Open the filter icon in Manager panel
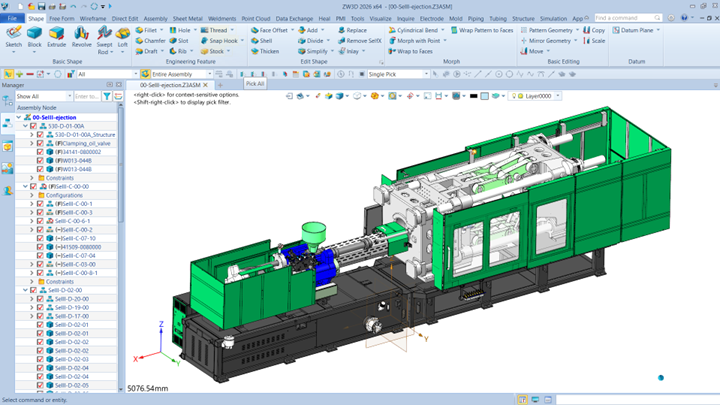 (109, 97)
